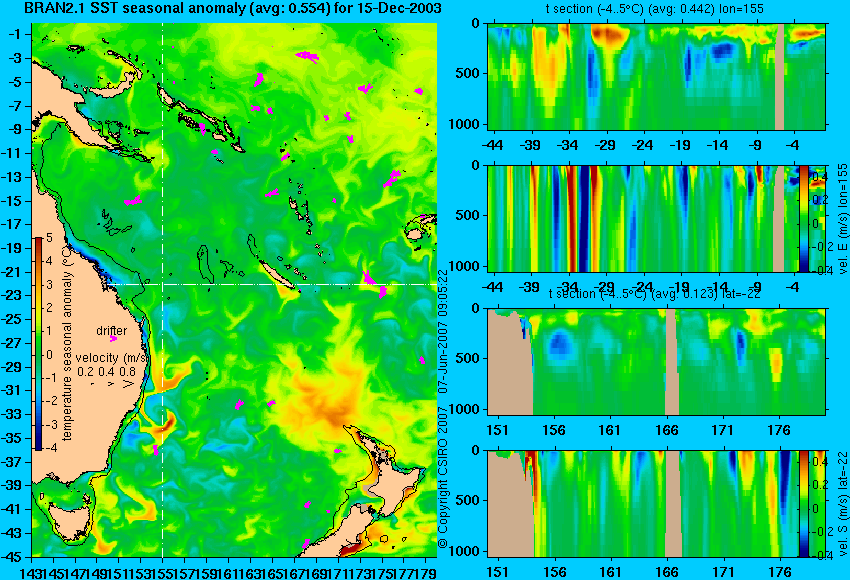
Task: Click the 'velocity (m/s)' legend label
Action: [x=112, y=358]
